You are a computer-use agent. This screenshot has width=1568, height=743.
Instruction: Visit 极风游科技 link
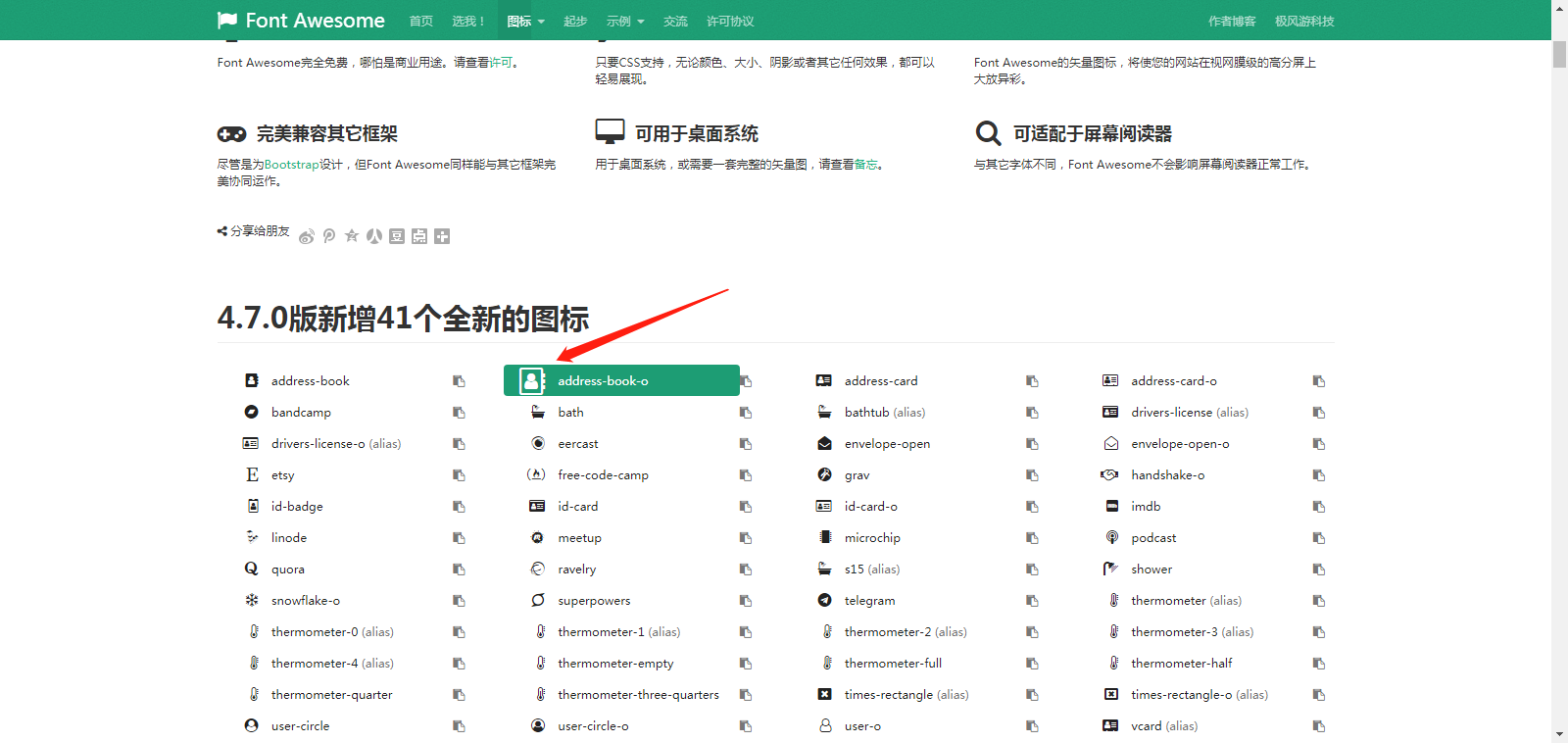click(x=1304, y=21)
